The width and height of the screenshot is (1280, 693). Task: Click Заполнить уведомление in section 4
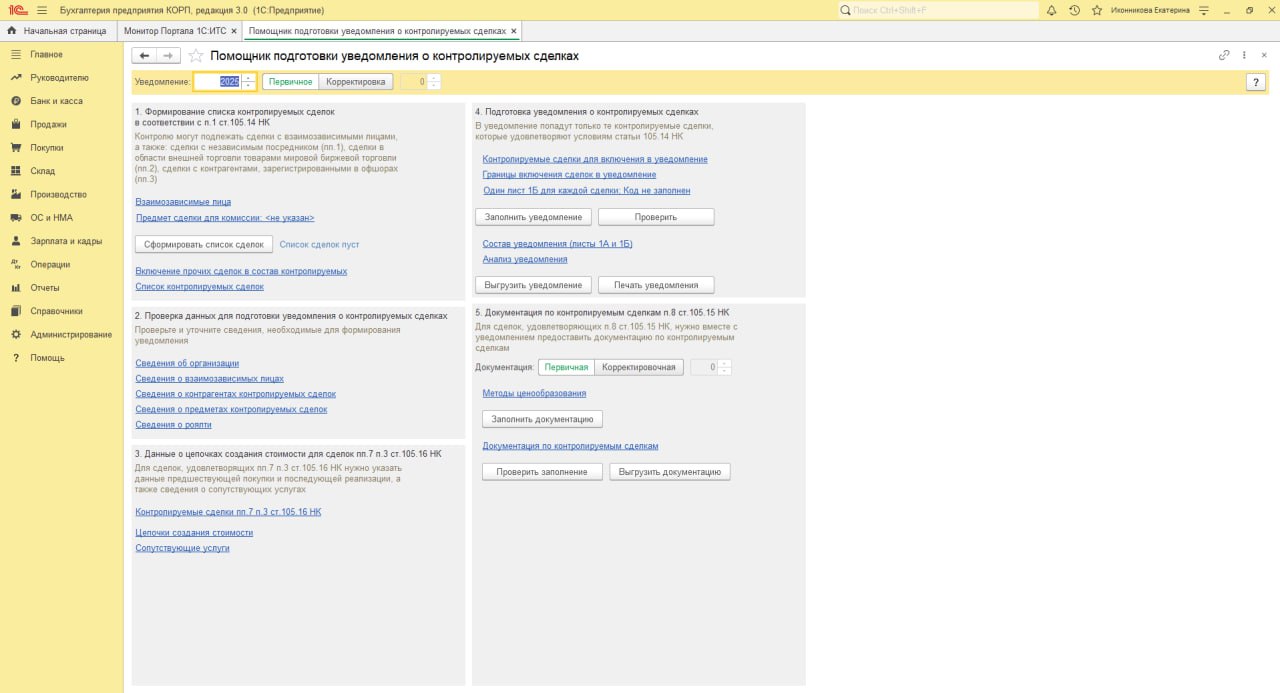click(532, 216)
